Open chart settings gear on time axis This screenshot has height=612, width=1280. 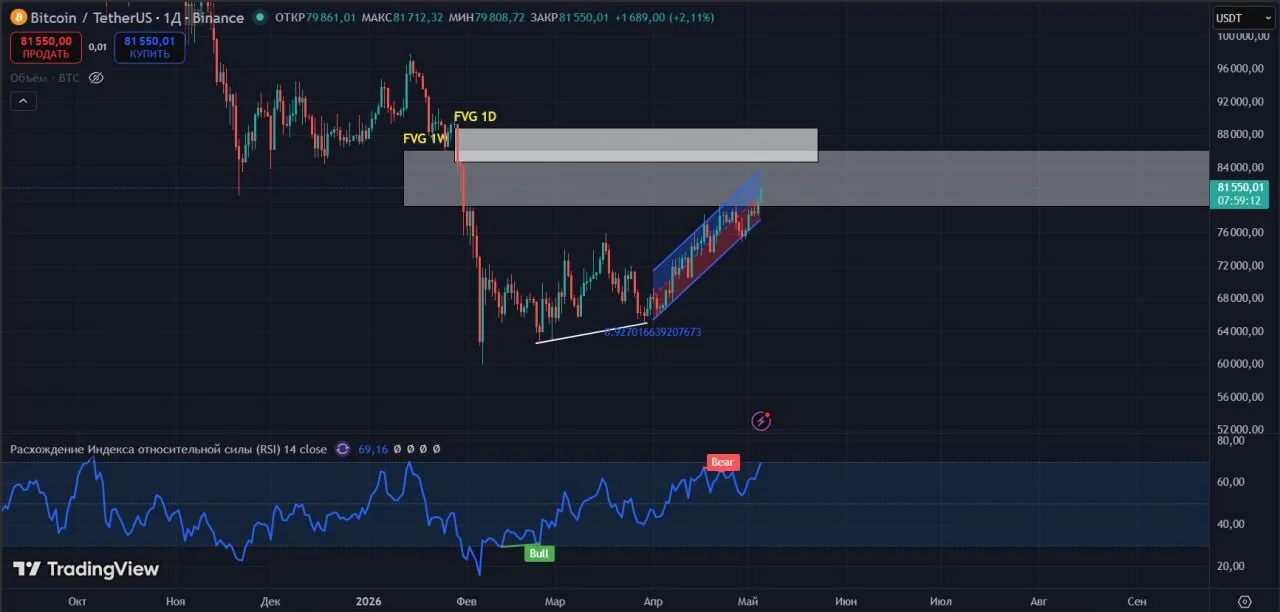click(x=1244, y=601)
